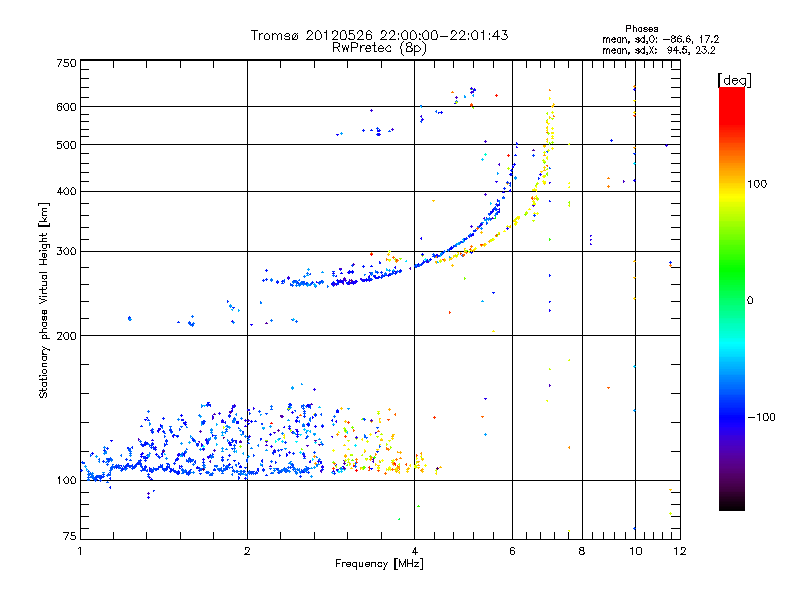The image size is (800, 600).
Task: Click the '500' height axis tick label
Action: point(66,145)
